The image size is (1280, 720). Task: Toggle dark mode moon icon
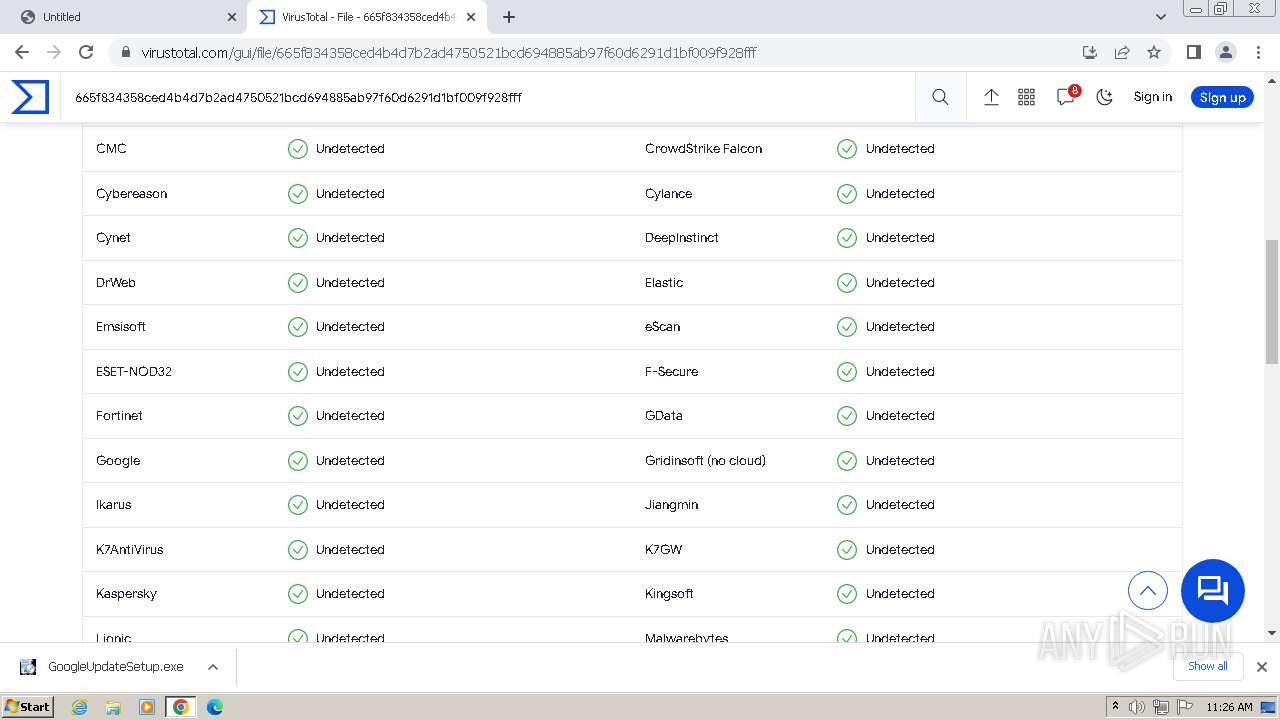click(x=1104, y=97)
